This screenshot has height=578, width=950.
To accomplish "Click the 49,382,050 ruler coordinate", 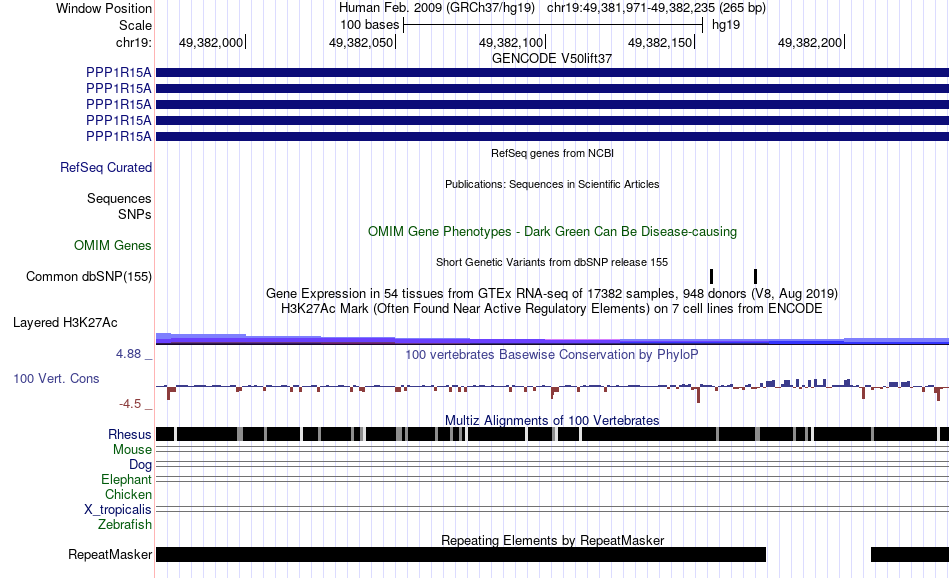I will [361, 42].
